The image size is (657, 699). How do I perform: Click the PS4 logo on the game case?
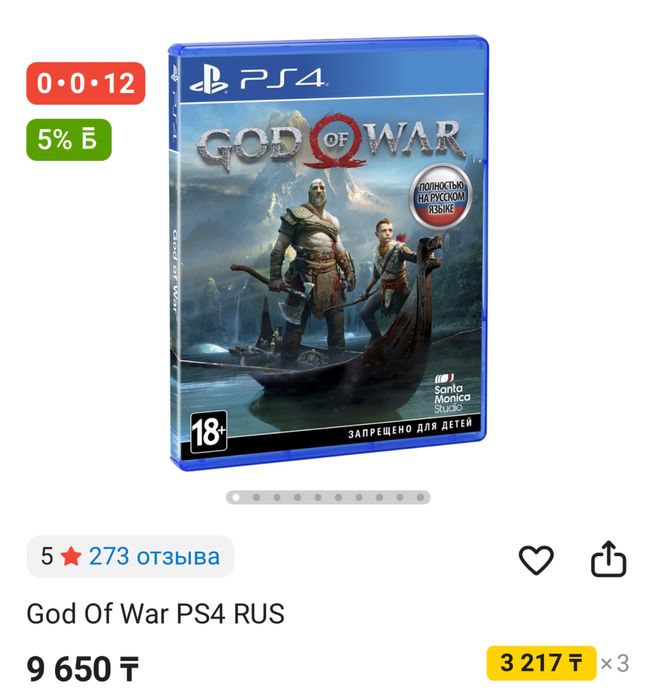click(256, 79)
